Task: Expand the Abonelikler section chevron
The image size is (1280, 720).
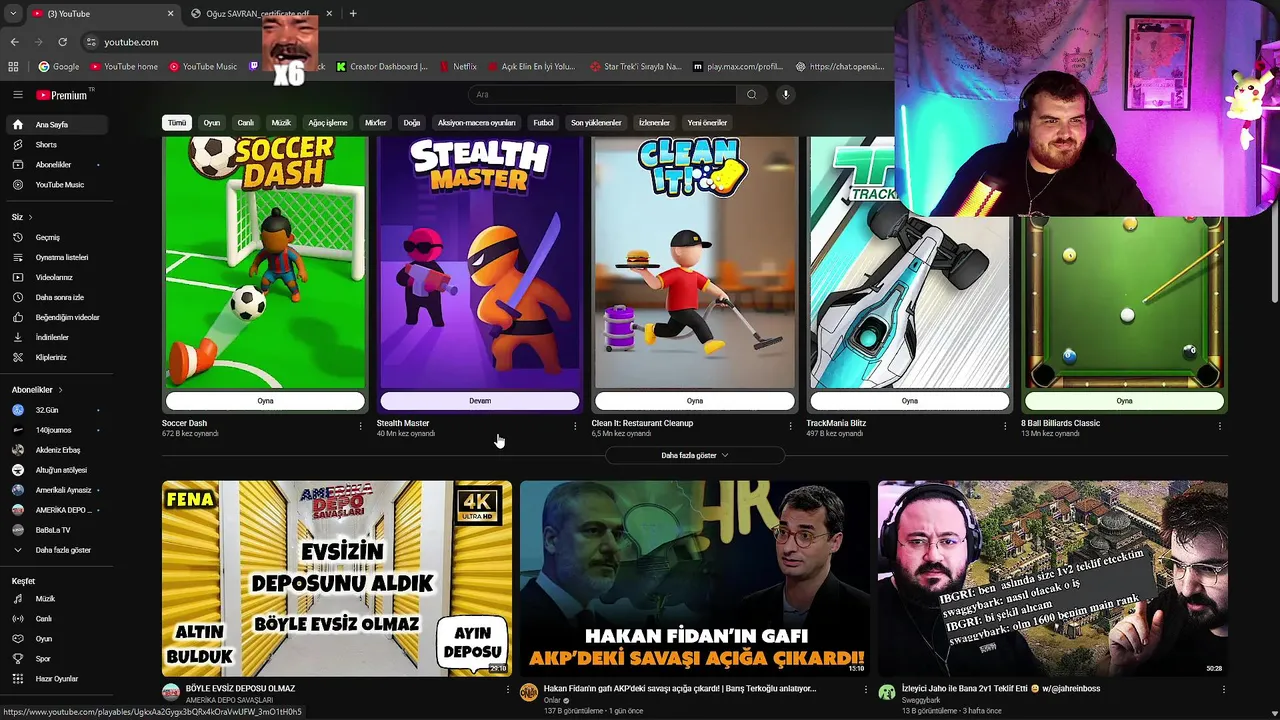Action: 60,390
